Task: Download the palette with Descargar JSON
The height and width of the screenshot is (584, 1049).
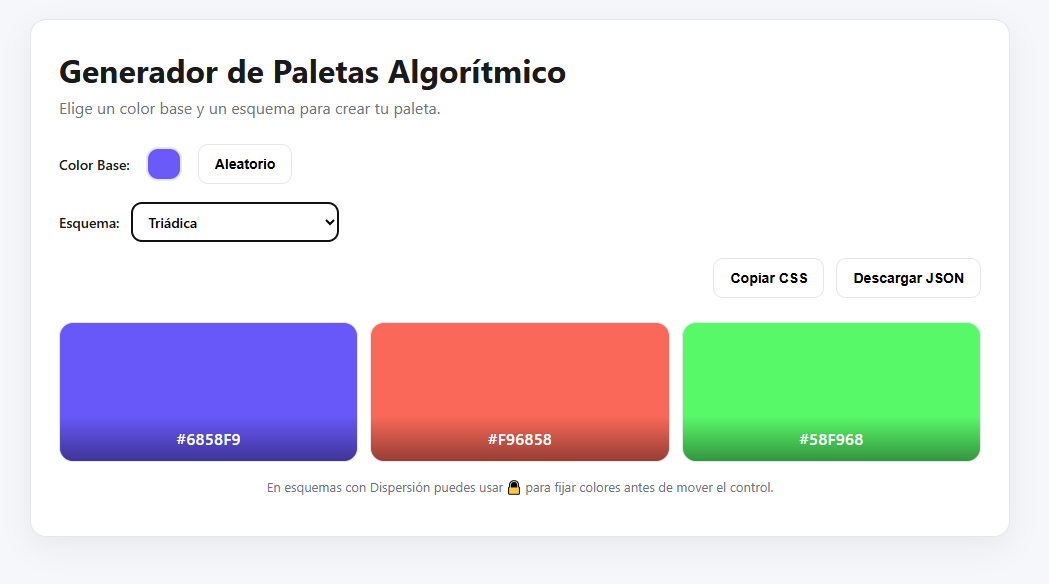Action: coord(908,278)
